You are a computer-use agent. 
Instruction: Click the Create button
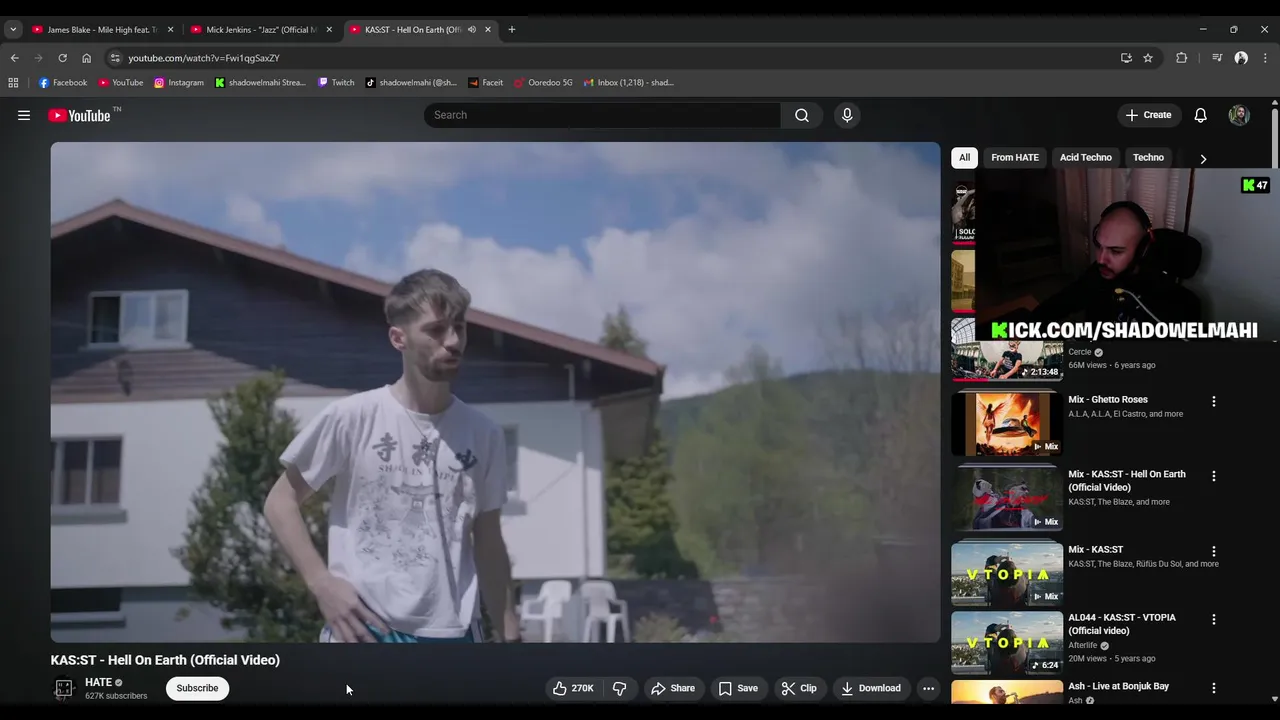1148,115
